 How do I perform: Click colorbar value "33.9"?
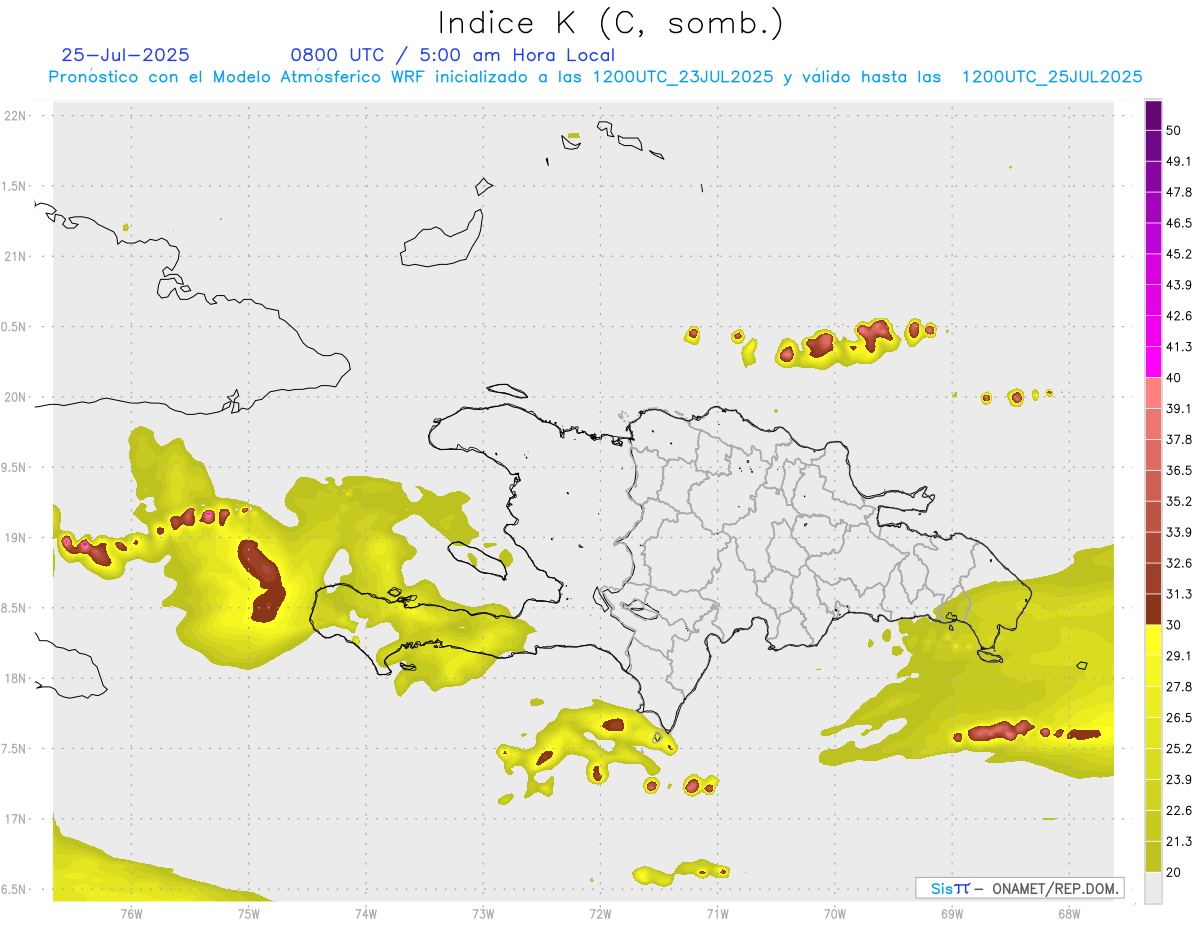pos(1179,532)
